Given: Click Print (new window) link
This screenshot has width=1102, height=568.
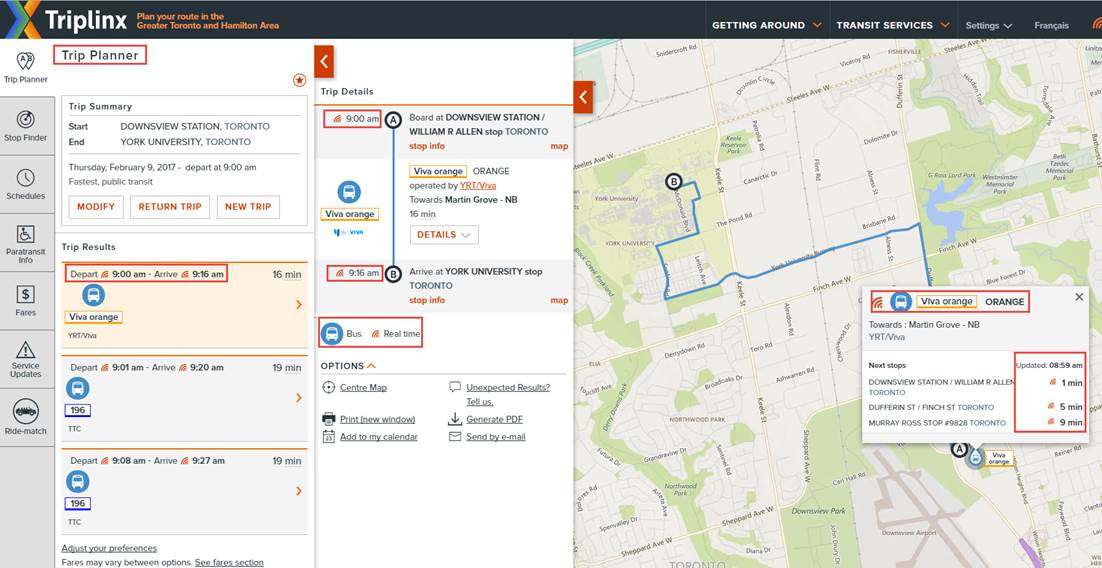Looking at the screenshot, I should coord(377,419).
